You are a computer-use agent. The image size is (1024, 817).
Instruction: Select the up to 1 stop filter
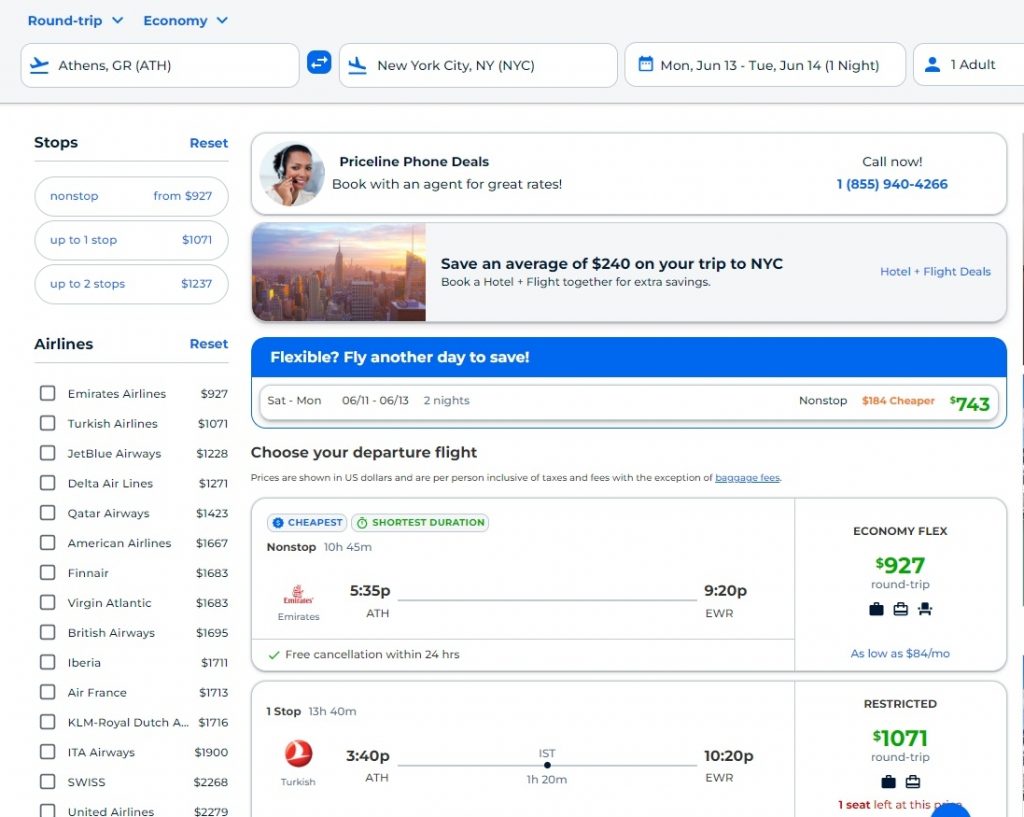click(x=131, y=240)
